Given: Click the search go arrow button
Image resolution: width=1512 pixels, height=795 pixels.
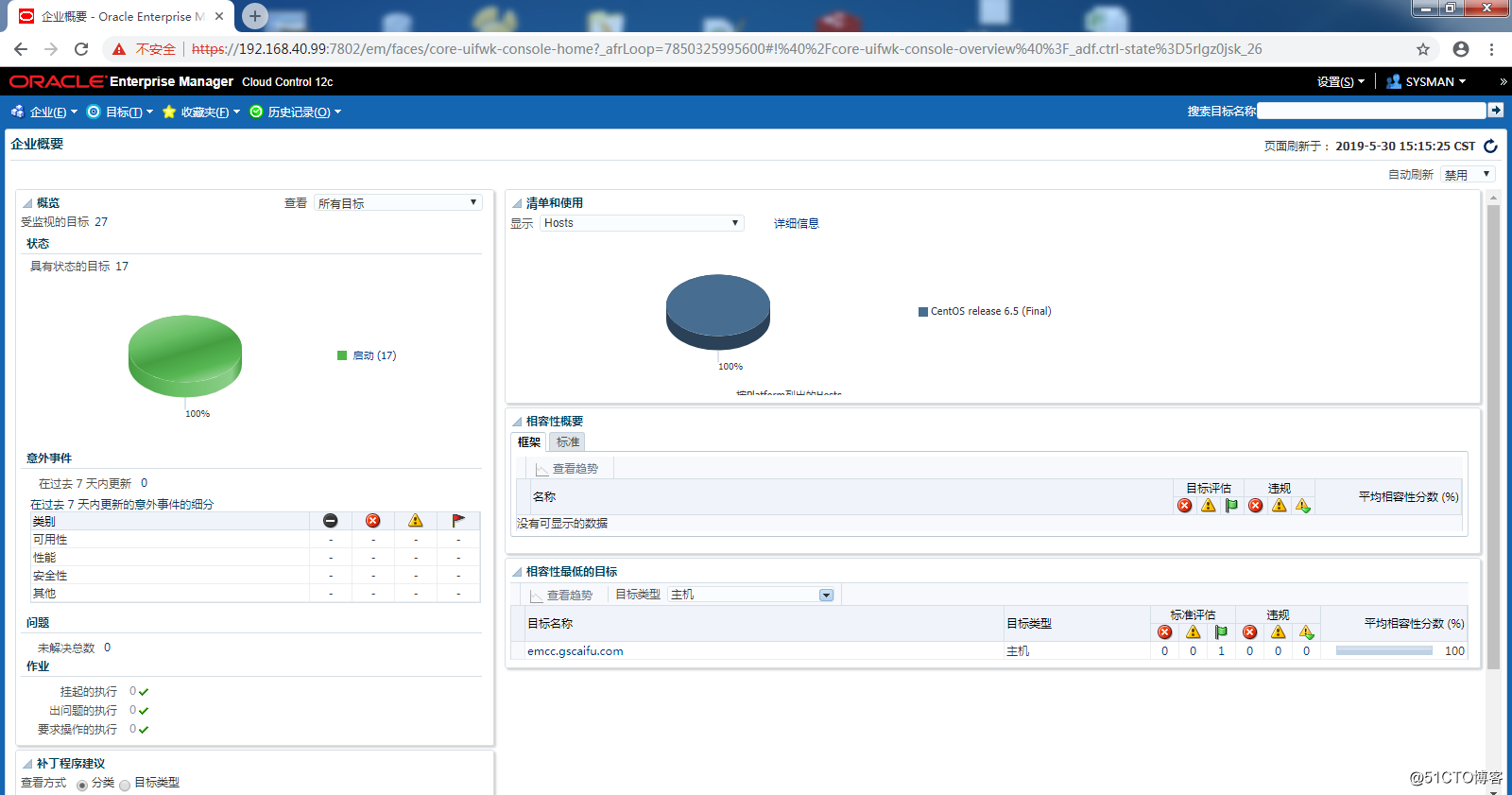Looking at the screenshot, I should (1496, 111).
